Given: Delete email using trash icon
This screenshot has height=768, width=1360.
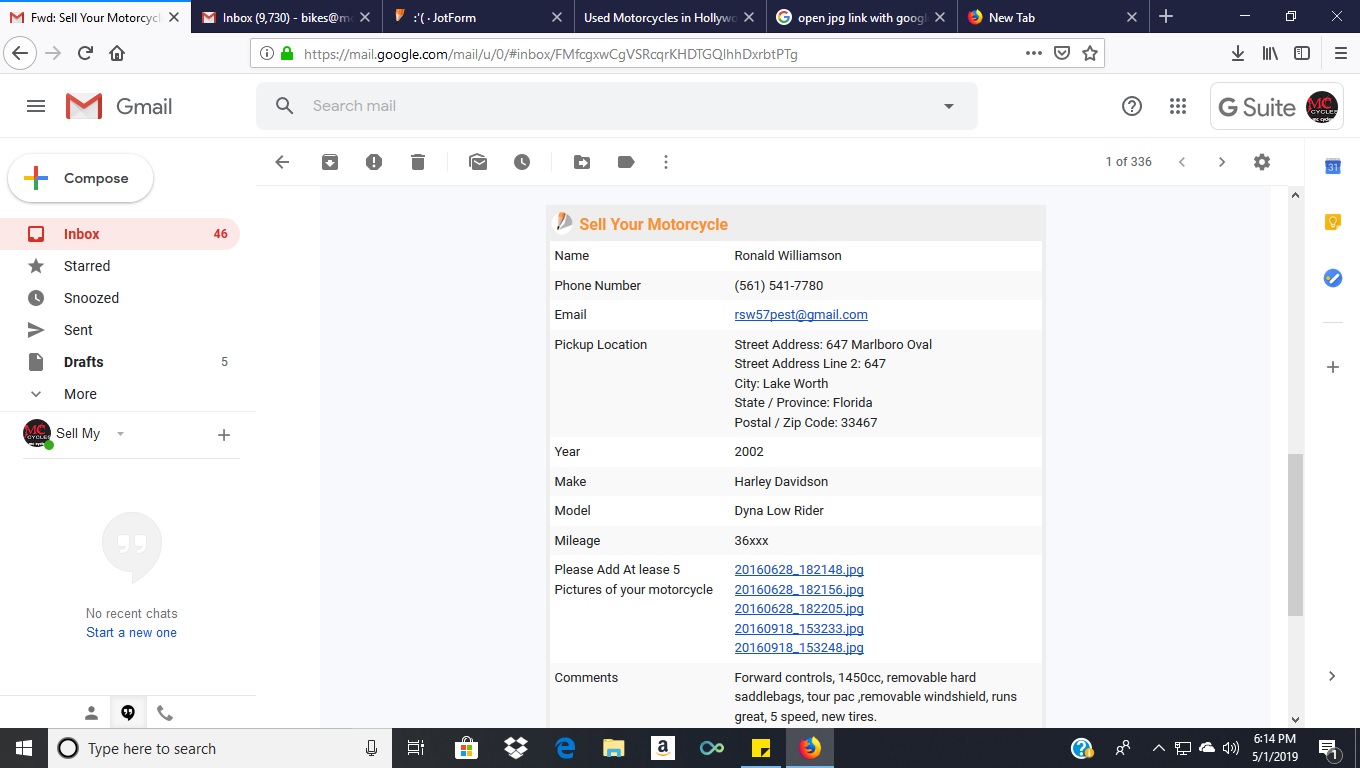Looking at the screenshot, I should tap(418, 162).
